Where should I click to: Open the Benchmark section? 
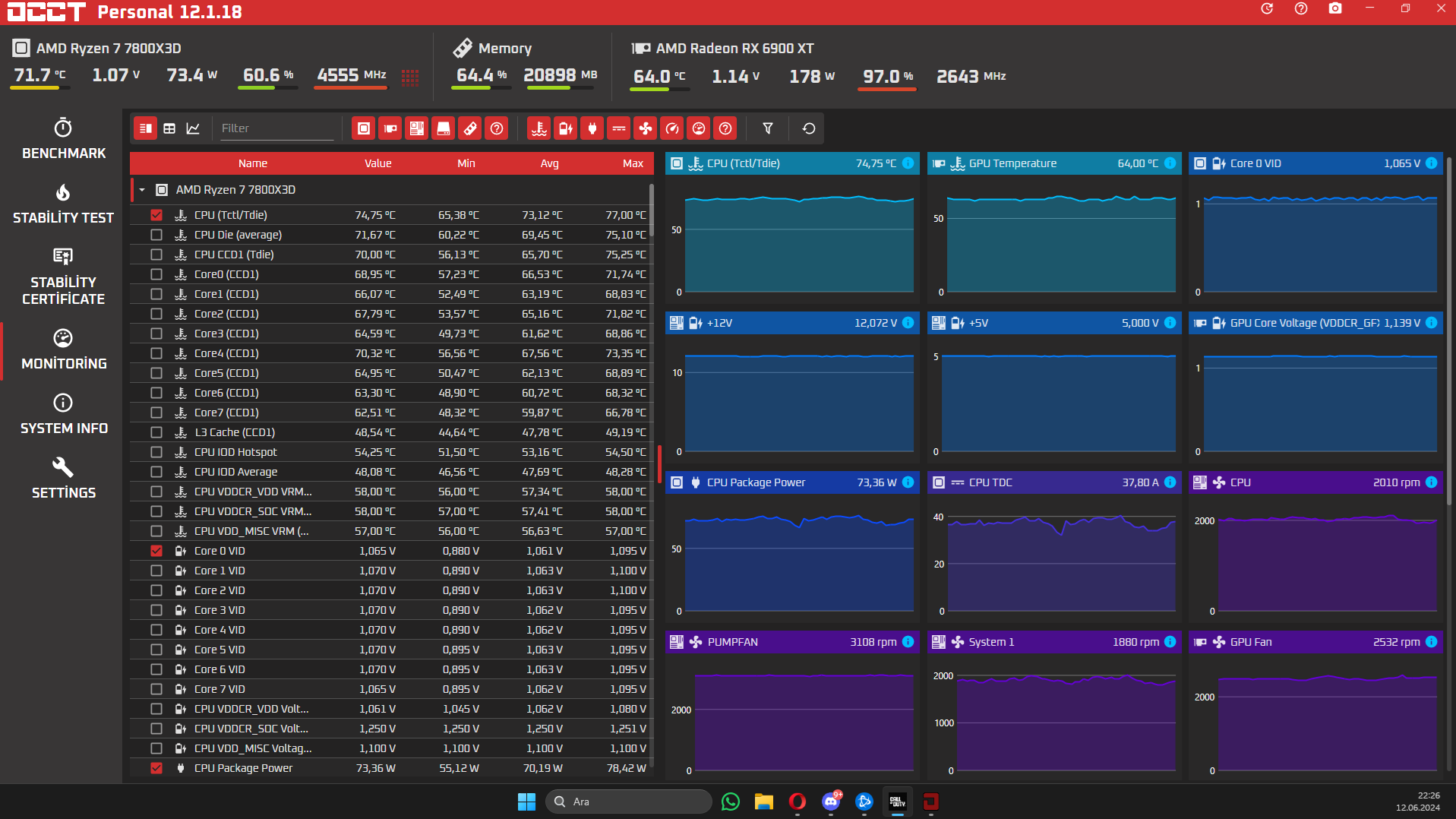click(63, 139)
